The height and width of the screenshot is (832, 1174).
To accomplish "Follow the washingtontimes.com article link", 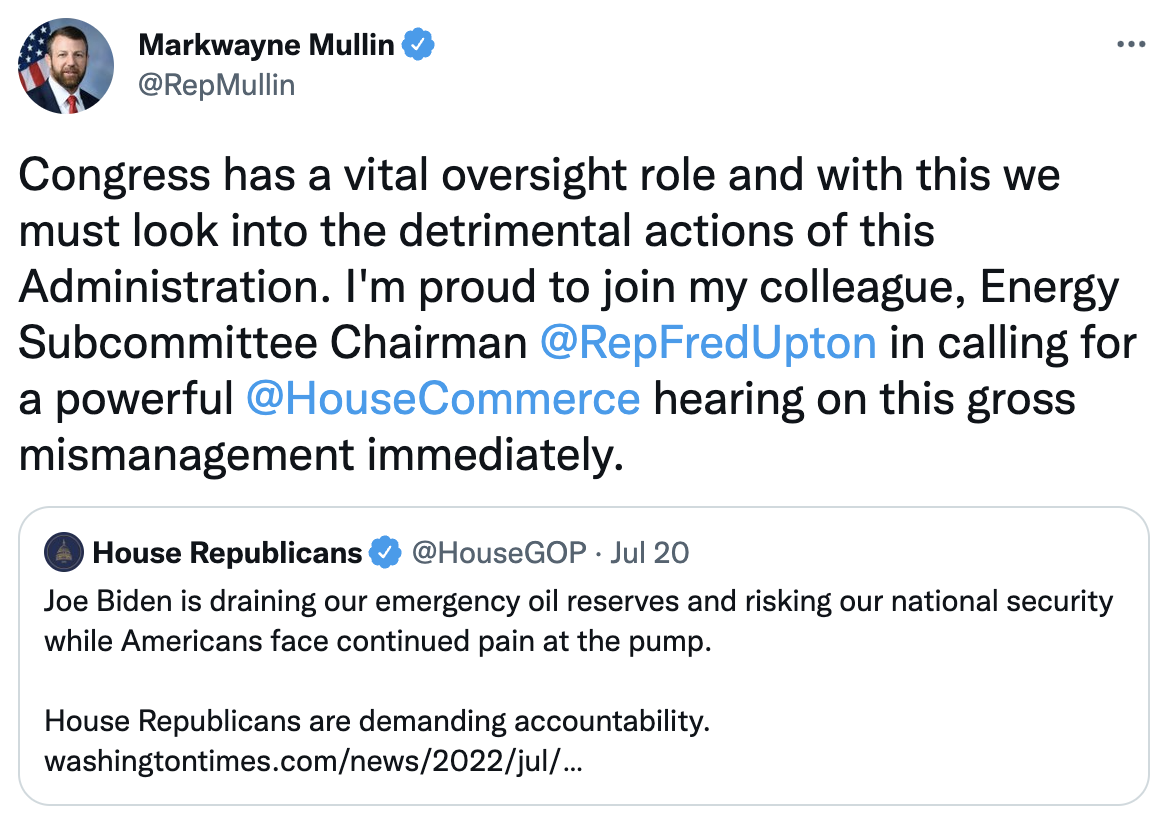I will point(313,762).
